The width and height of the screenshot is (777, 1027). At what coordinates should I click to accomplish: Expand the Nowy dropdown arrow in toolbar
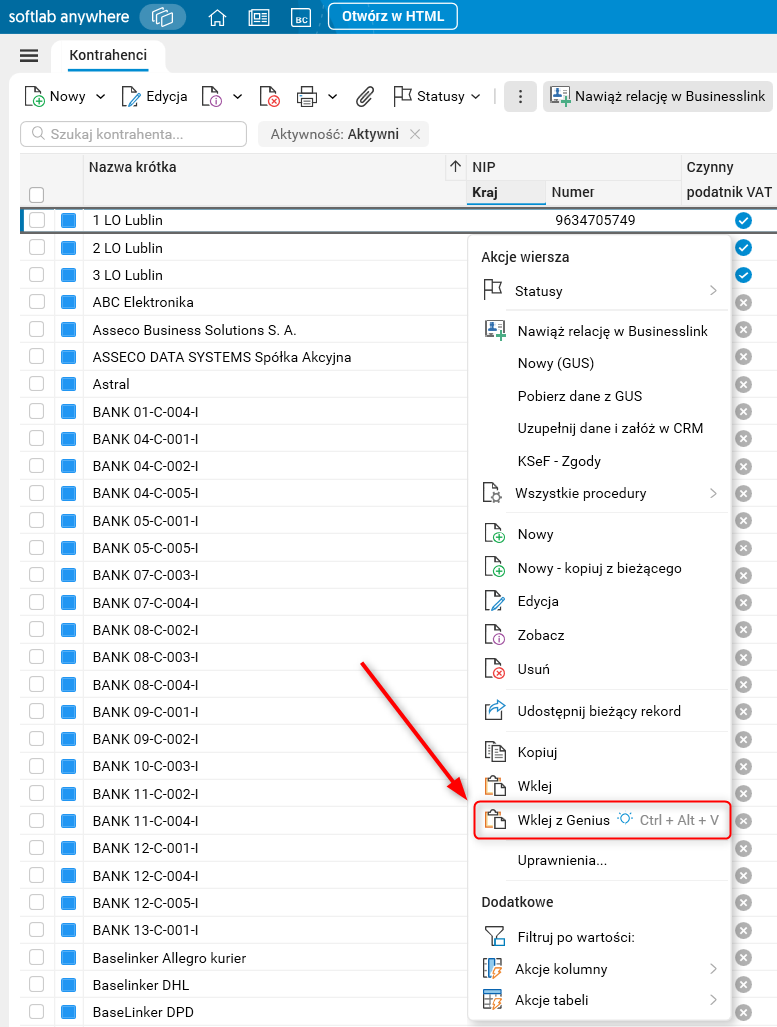pyautogui.click(x=100, y=96)
